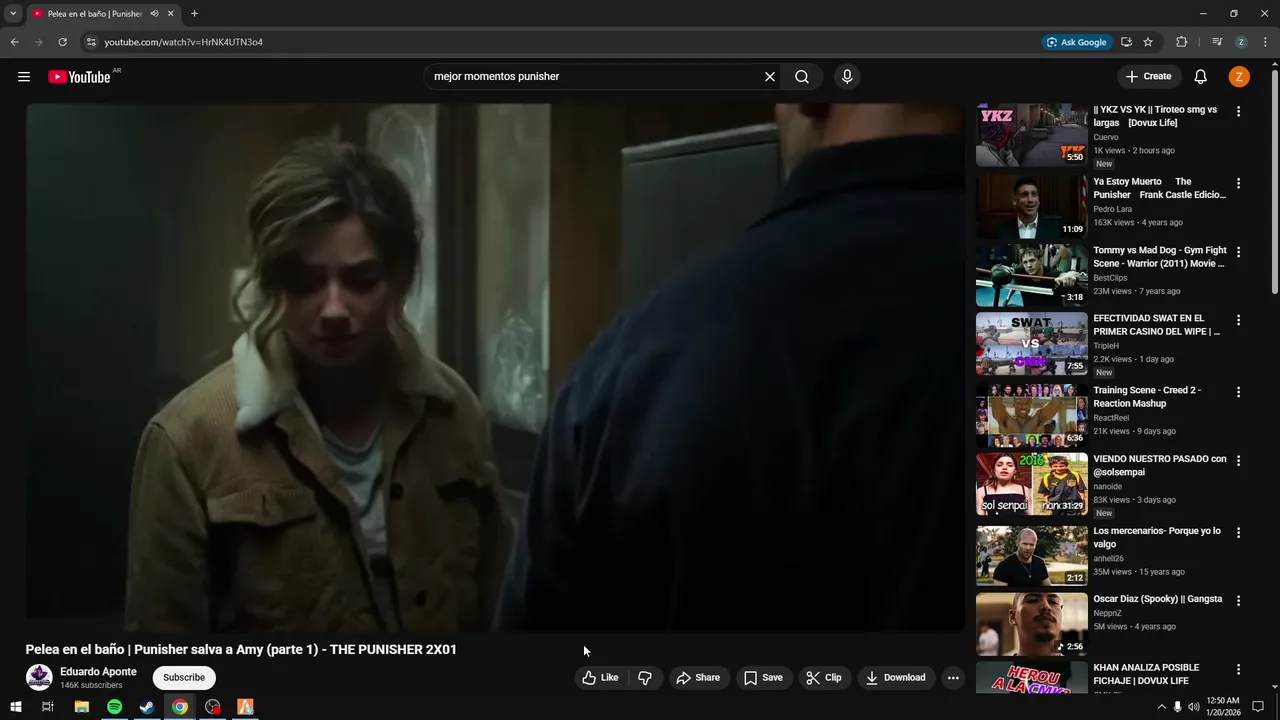Open VIENDO NUESTRO PASADO video title
Screen dimensions: 1280x720
[1160, 465]
